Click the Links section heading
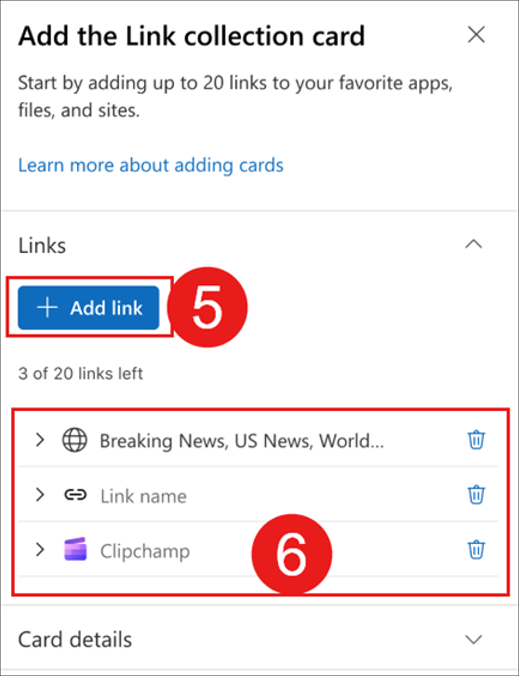519x676 pixels. click(x=42, y=246)
